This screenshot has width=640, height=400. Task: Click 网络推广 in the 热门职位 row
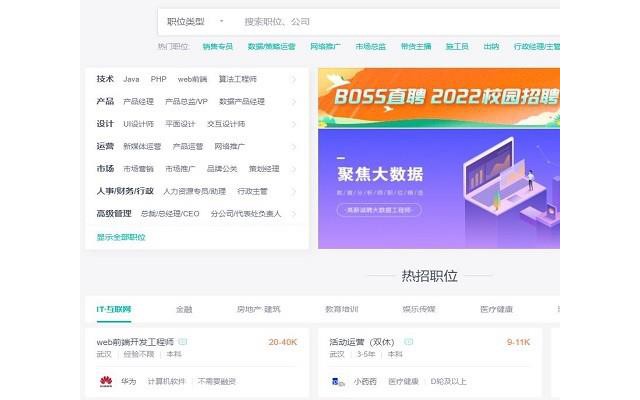(x=325, y=47)
